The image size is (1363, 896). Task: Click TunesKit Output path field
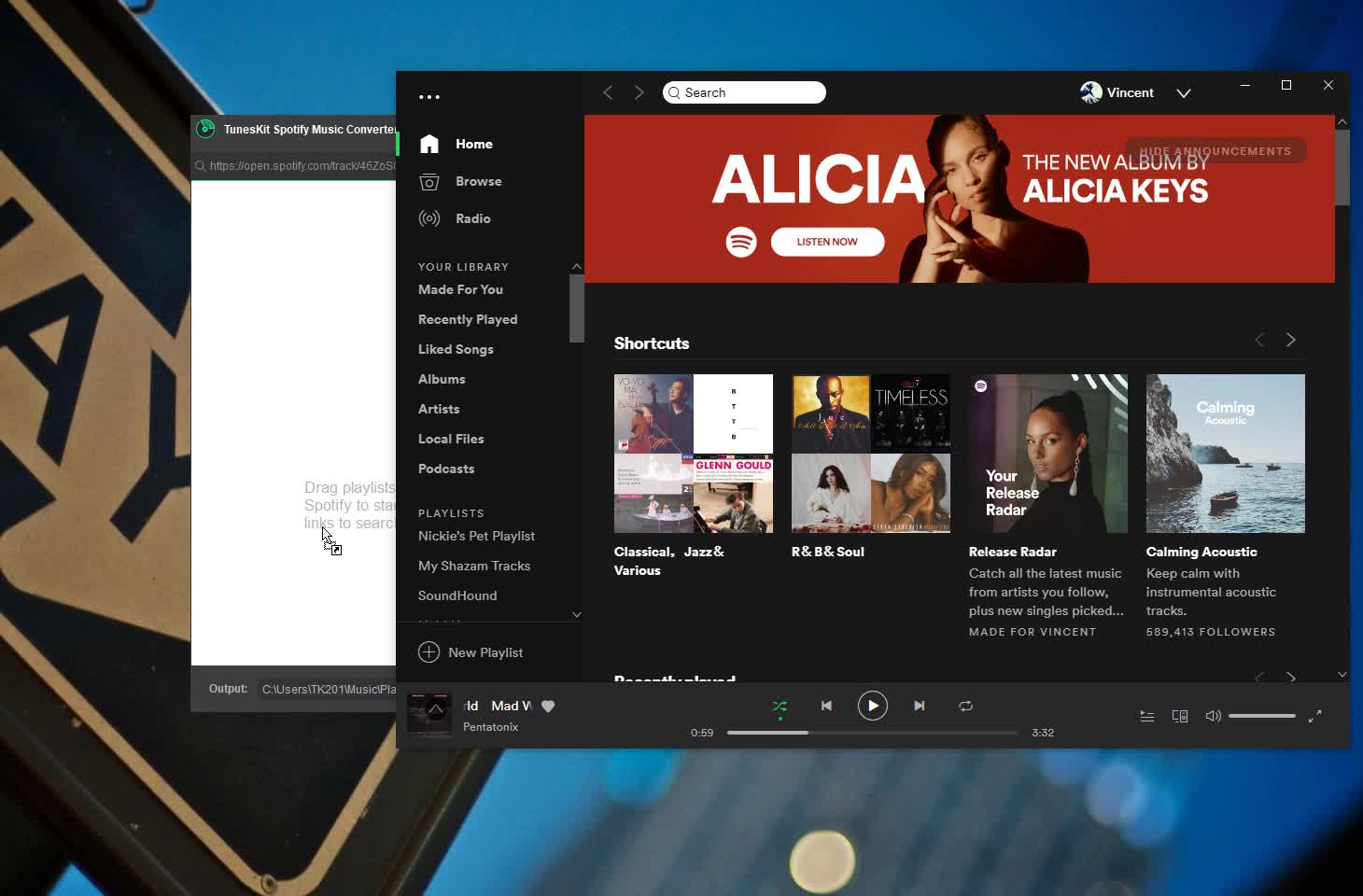(327, 690)
